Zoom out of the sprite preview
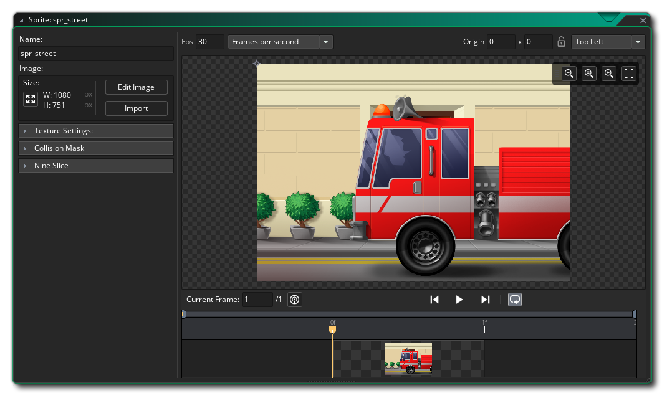The image size is (663, 400). click(568, 74)
